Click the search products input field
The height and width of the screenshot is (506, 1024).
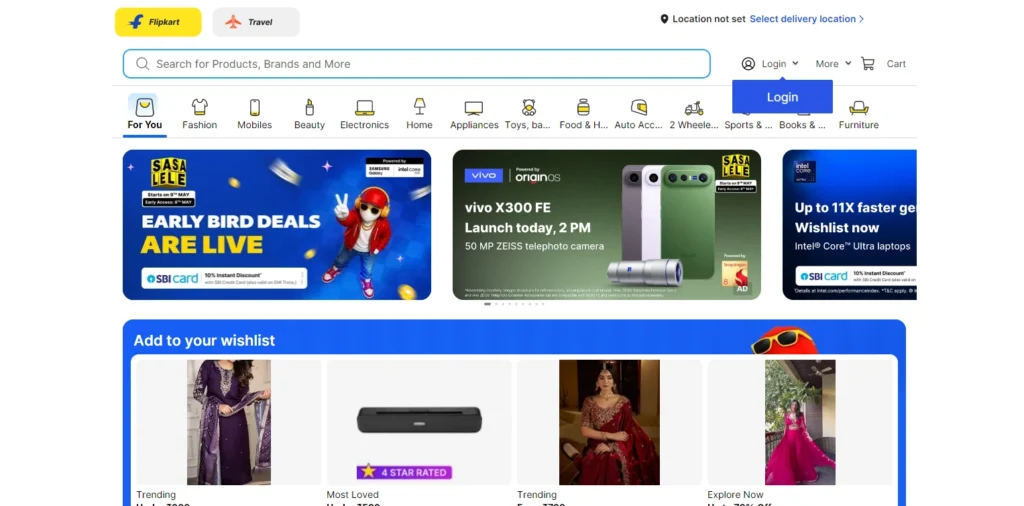417,64
